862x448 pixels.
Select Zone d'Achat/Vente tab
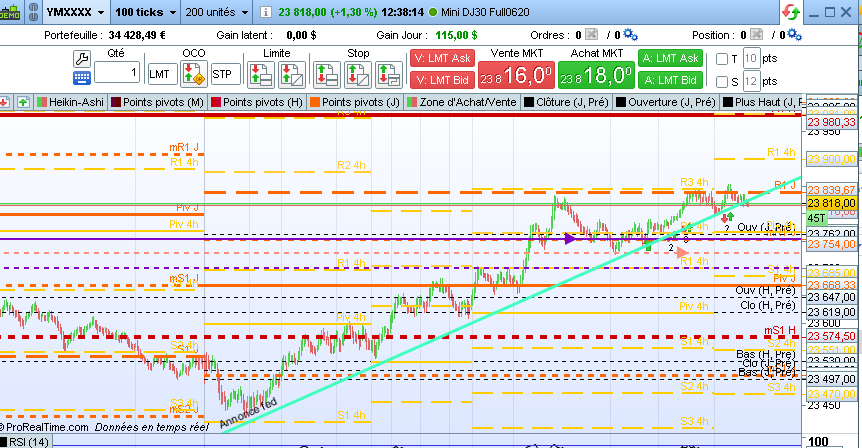point(462,102)
